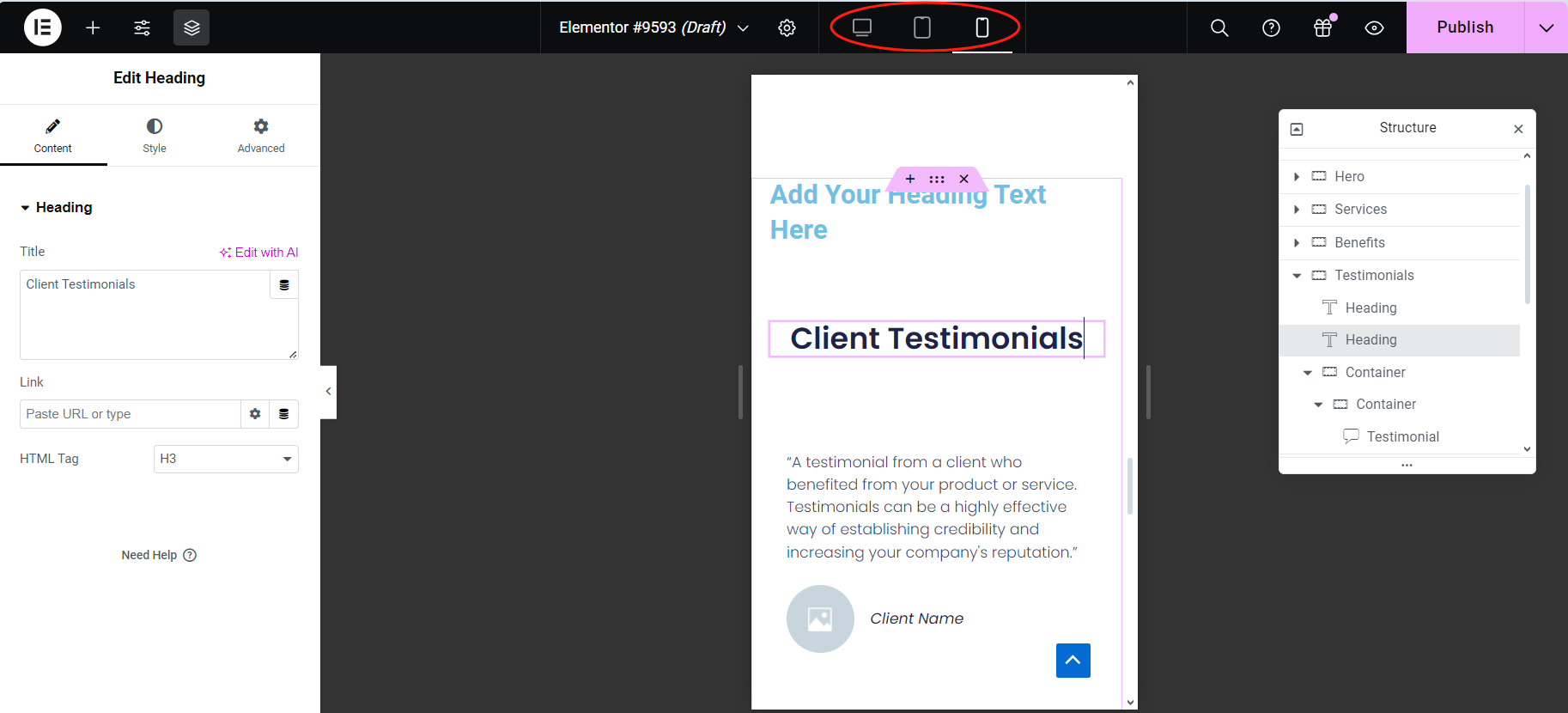Open the Add Element plus icon
The image size is (1568, 713).
(93, 27)
